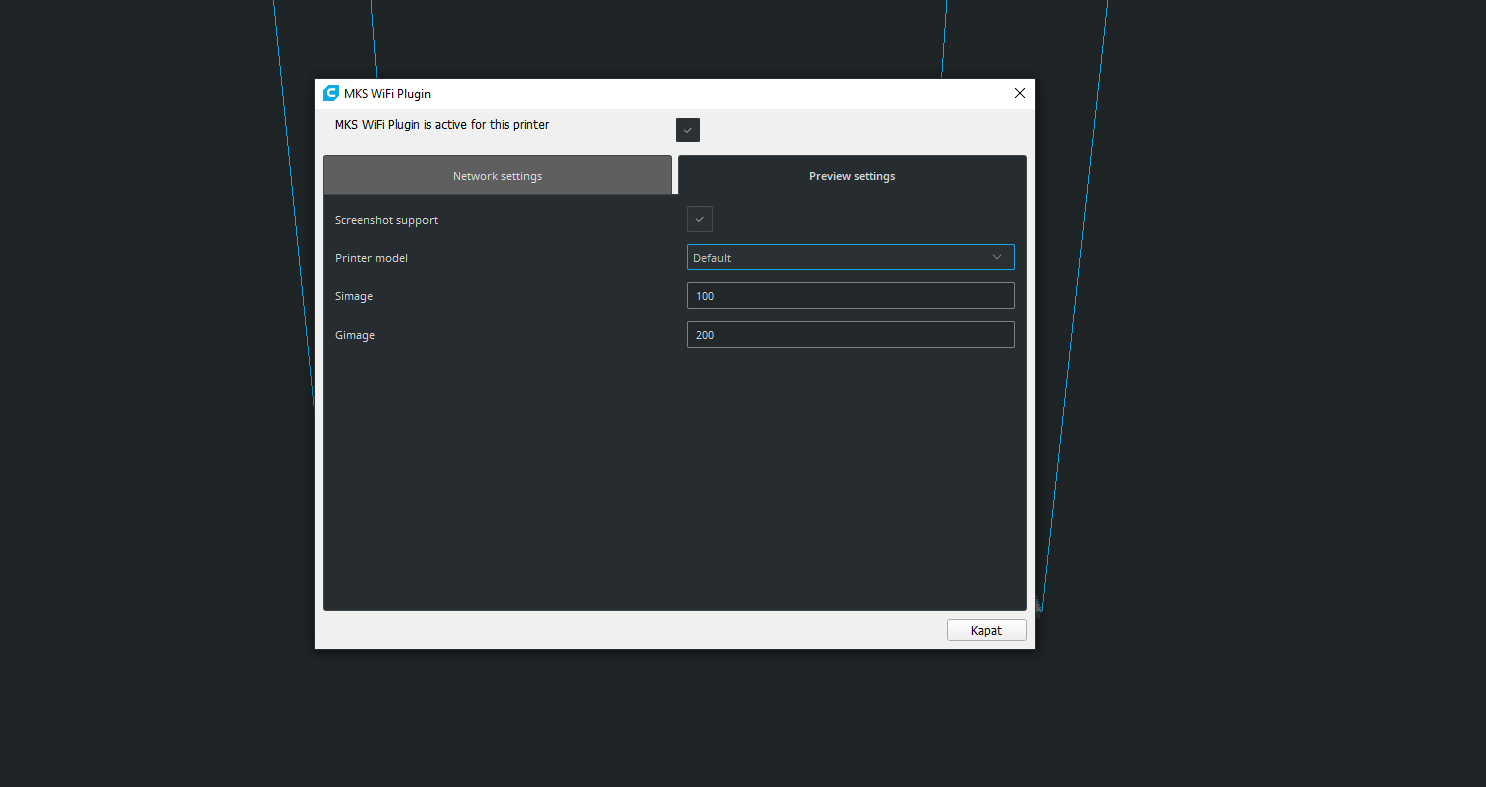Expand the Printer model chevron arrow
The height and width of the screenshot is (787, 1486).
996,257
